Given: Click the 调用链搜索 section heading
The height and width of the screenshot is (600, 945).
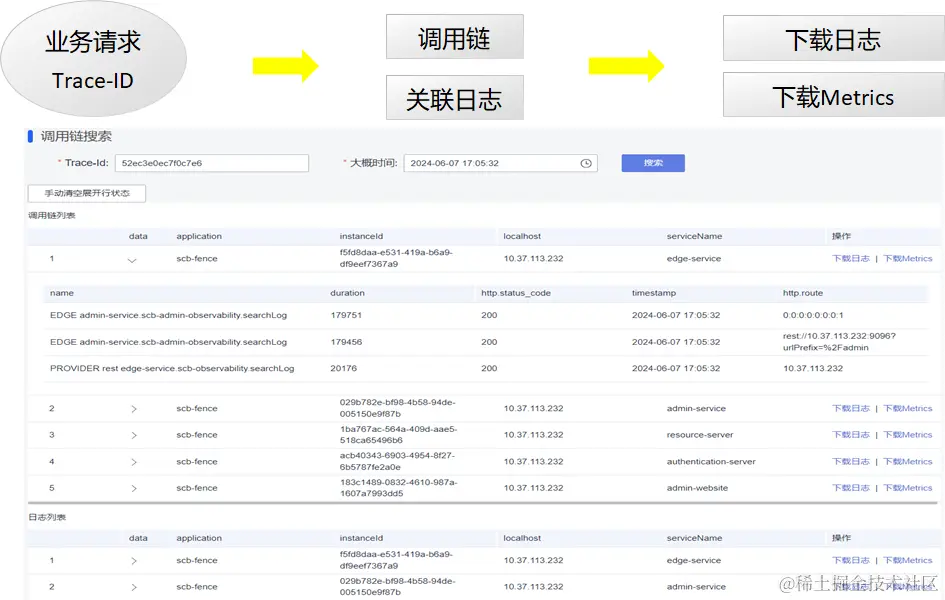Looking at the screenshot, I should coord(76,136).
